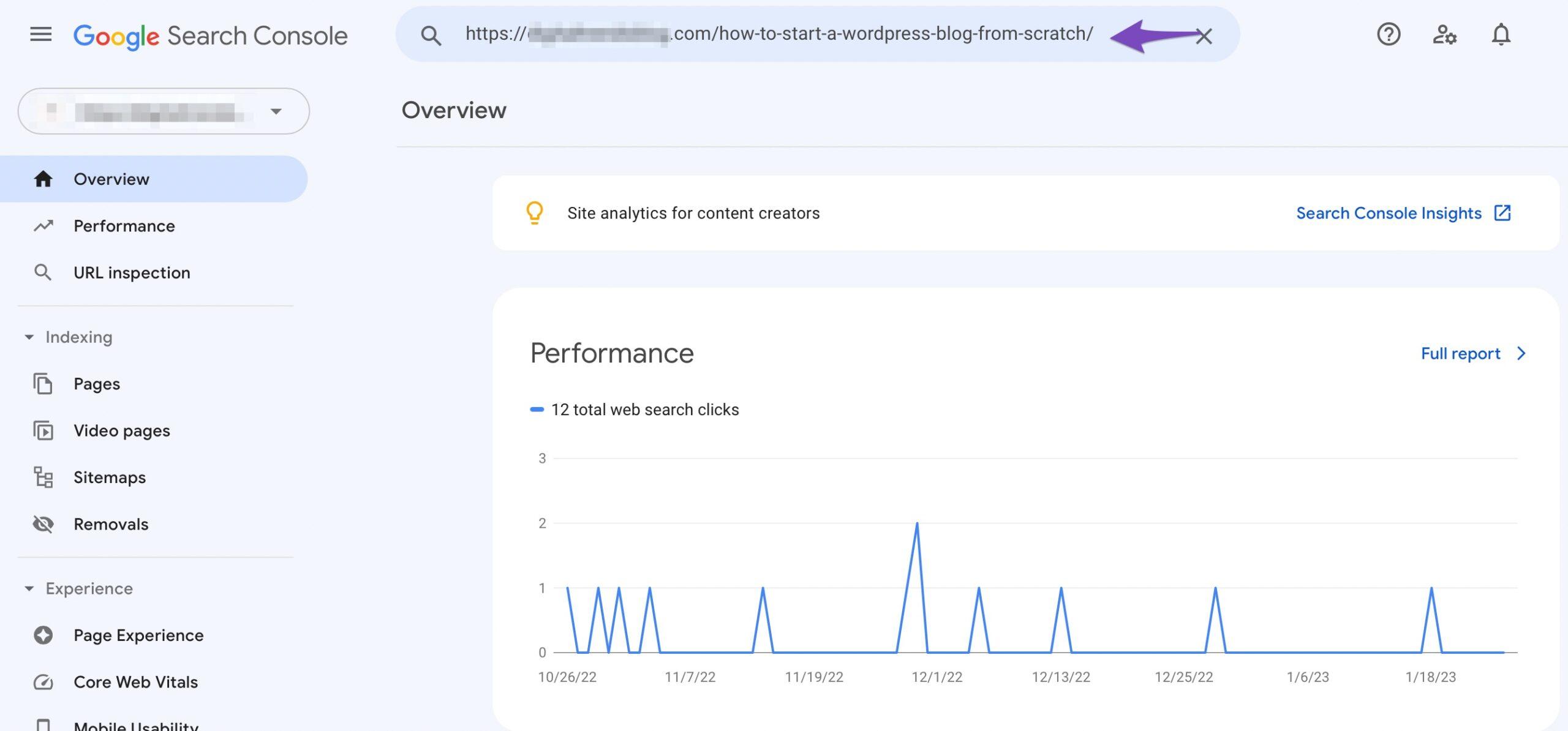Clear the inspected URL with X icon
The height and width of the screenshot is (731, 1568).
(1204, 36)
